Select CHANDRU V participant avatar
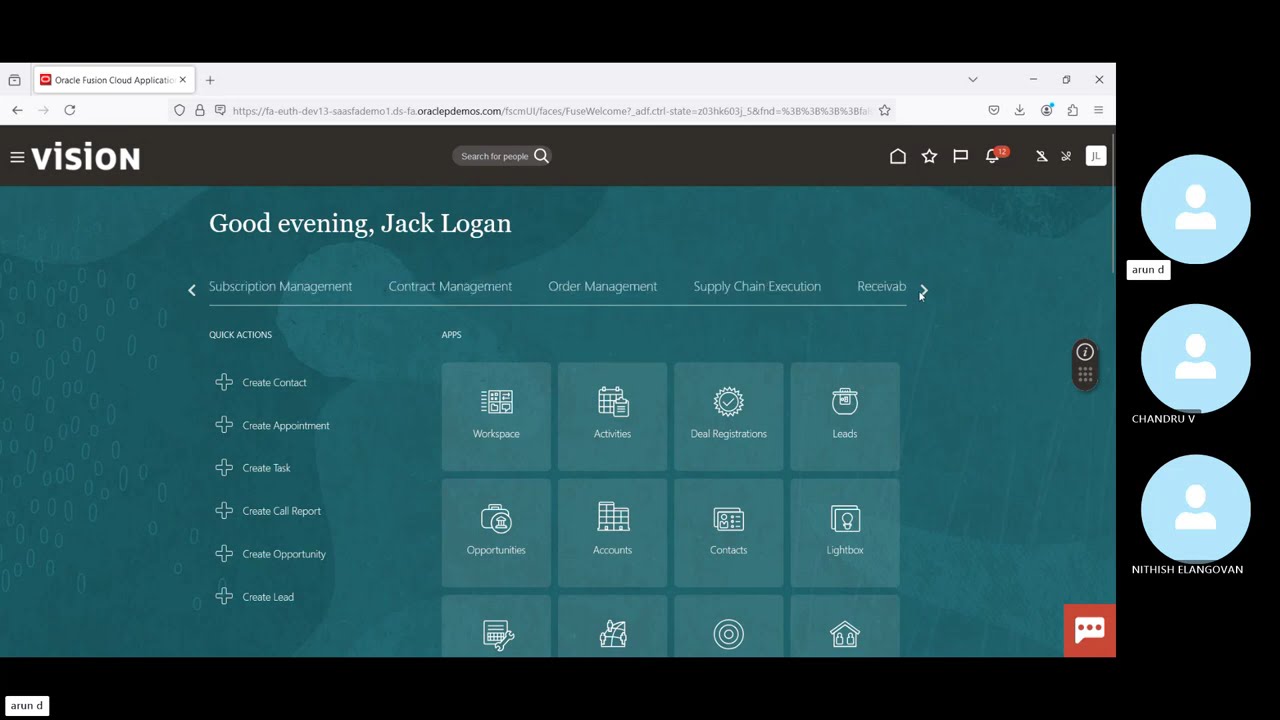Screen dimensions: 1280x720 tap(1195, 358)
